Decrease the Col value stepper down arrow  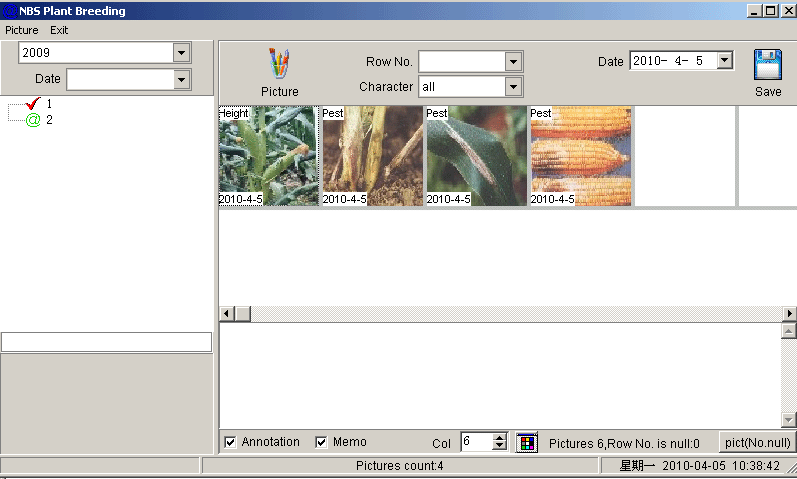click(x=500, y=446)
